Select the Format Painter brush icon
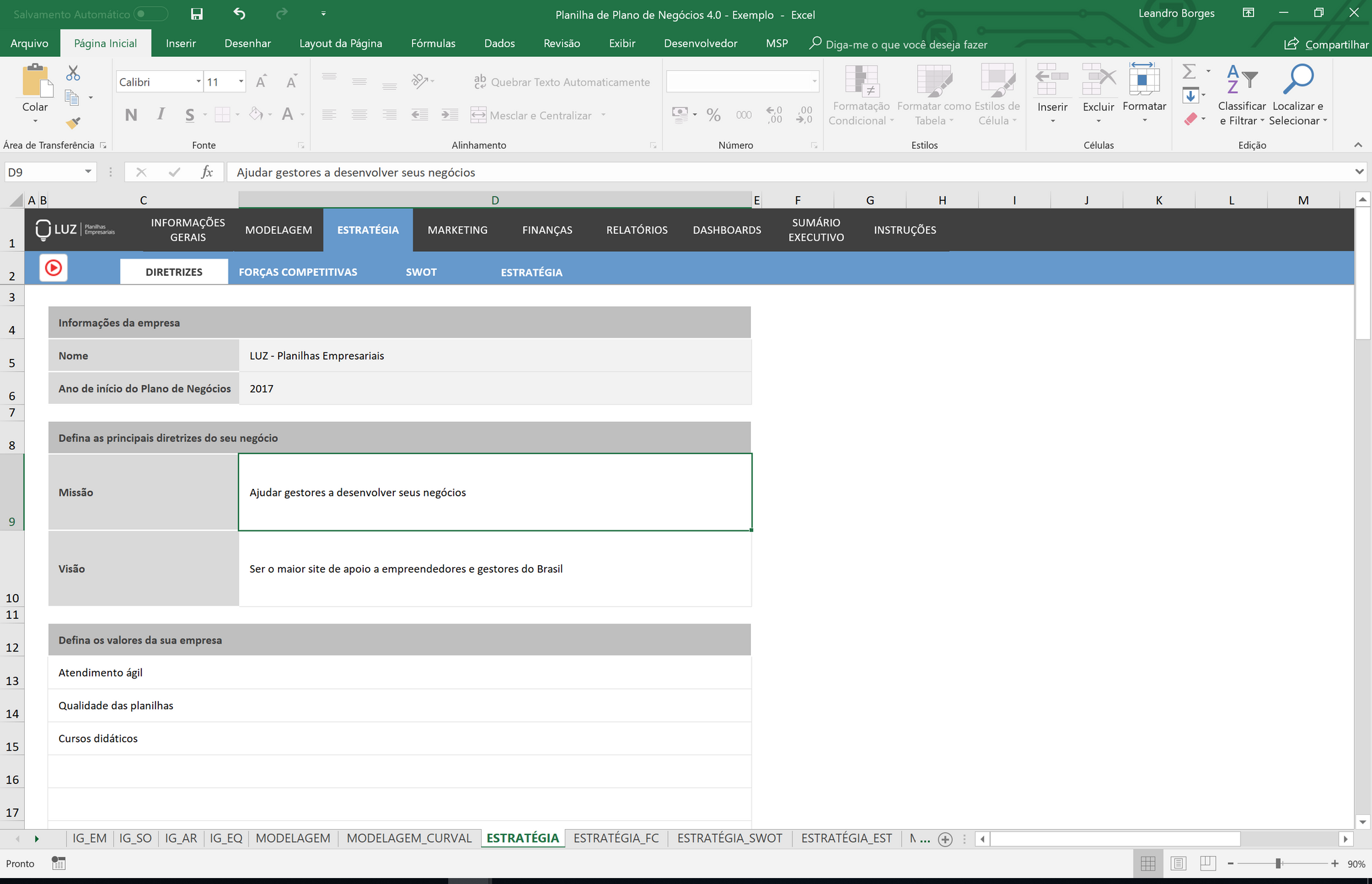This screenshot has height=884, width=1372. coord(73,123)
